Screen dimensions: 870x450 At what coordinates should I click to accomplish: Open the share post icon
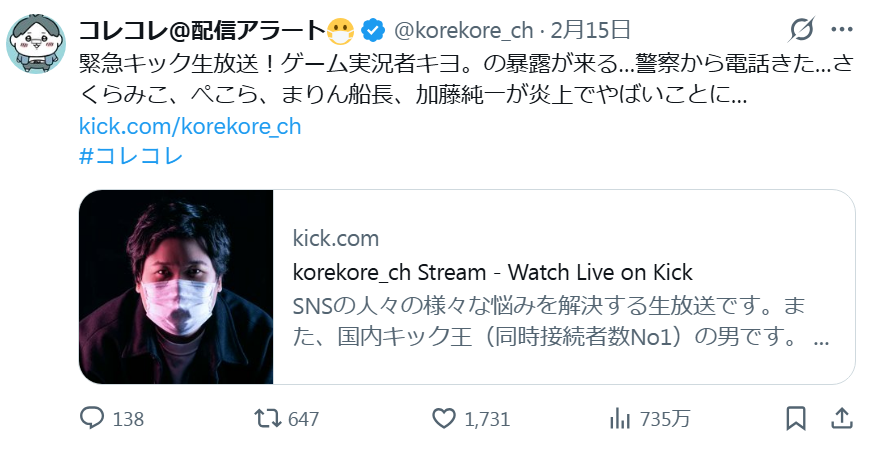click(x=842, y=418)
